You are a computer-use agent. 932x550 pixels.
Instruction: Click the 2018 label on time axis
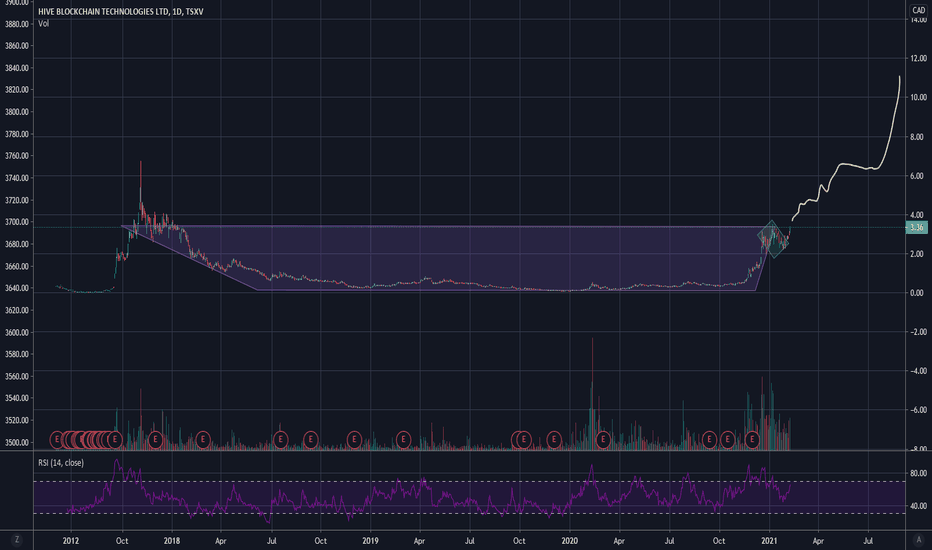pos(172,540)
